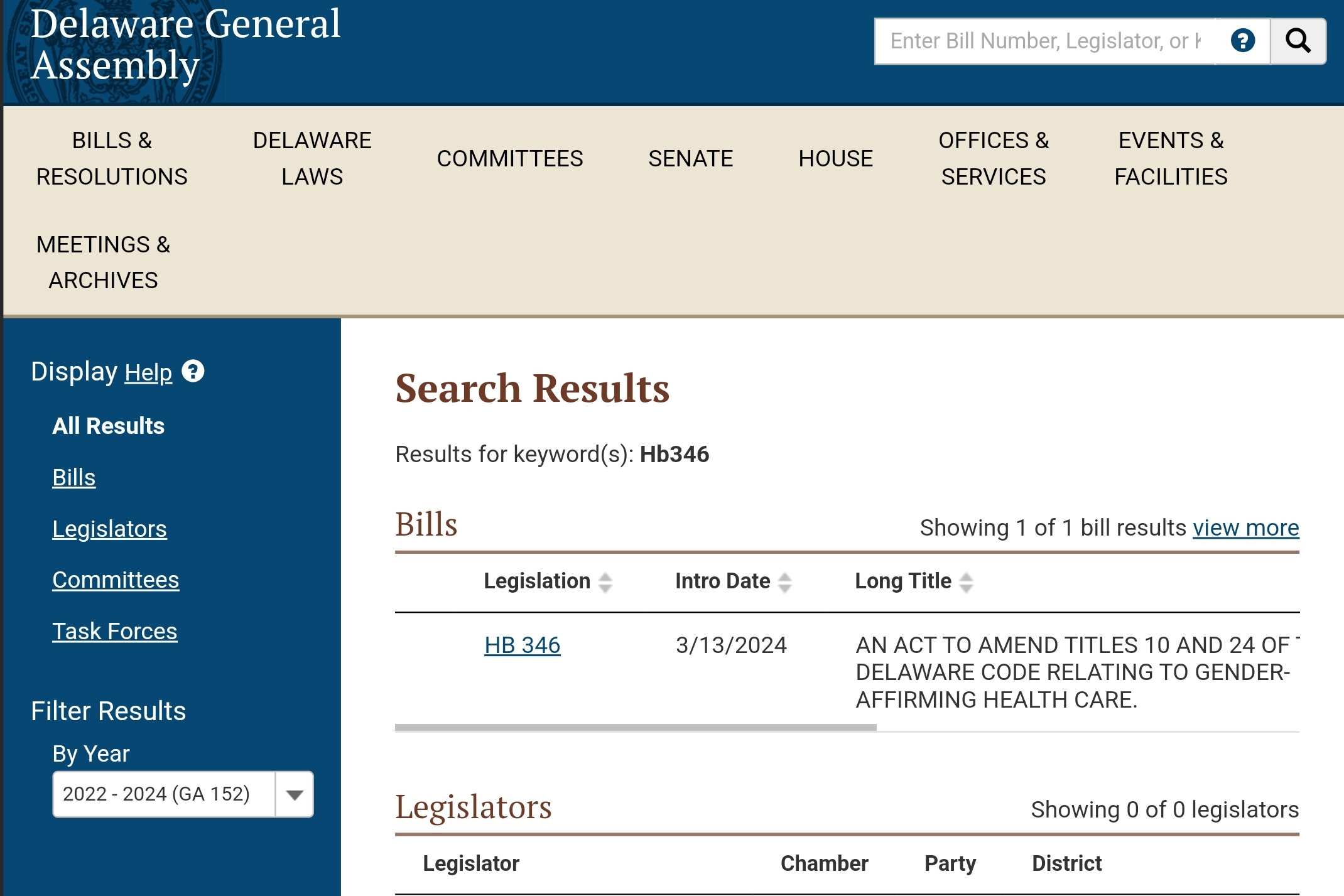
Task: Open the HB 346 bill link
Action: 522,645
